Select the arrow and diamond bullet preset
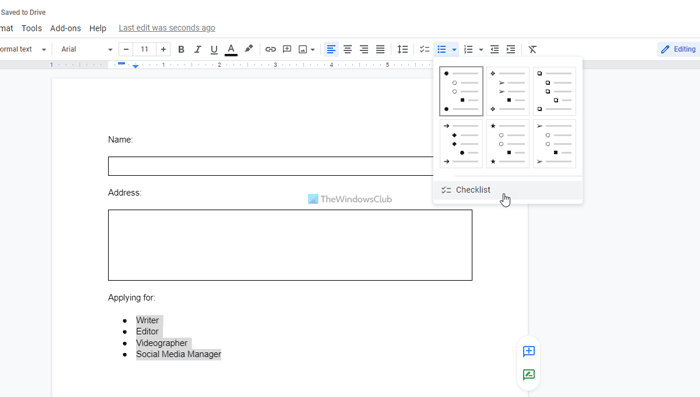700x397 pixels. tap(461, 143)
